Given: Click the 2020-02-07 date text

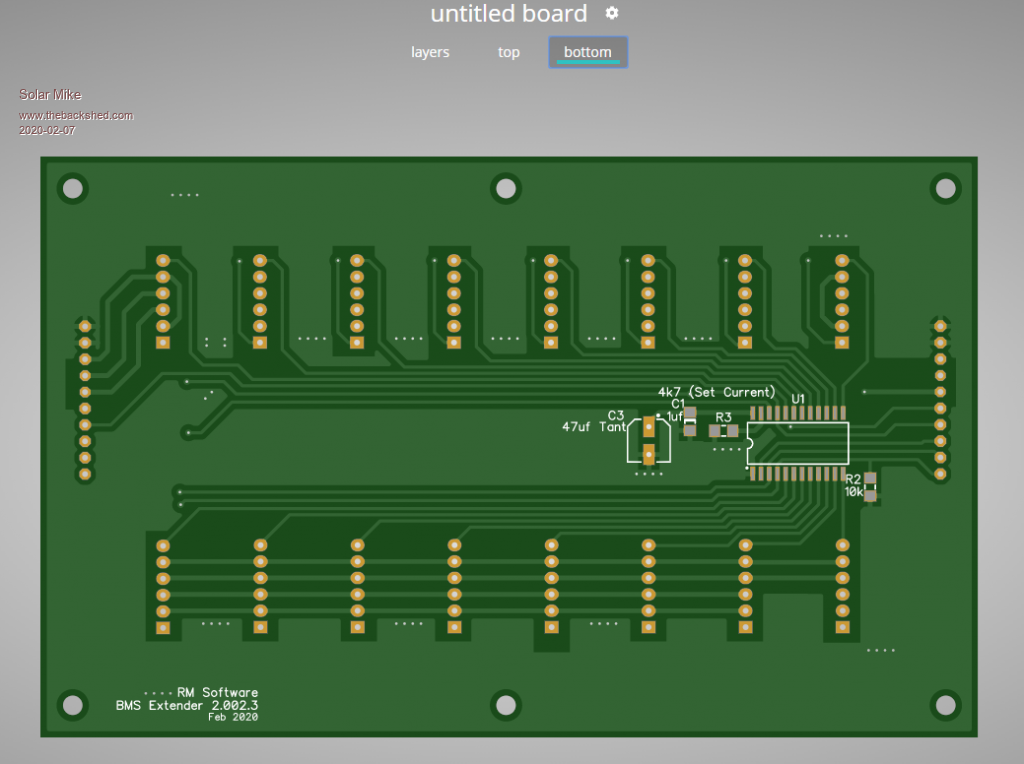Looking at the screenshot, I should pyautogui.click(x=47, y=130).
